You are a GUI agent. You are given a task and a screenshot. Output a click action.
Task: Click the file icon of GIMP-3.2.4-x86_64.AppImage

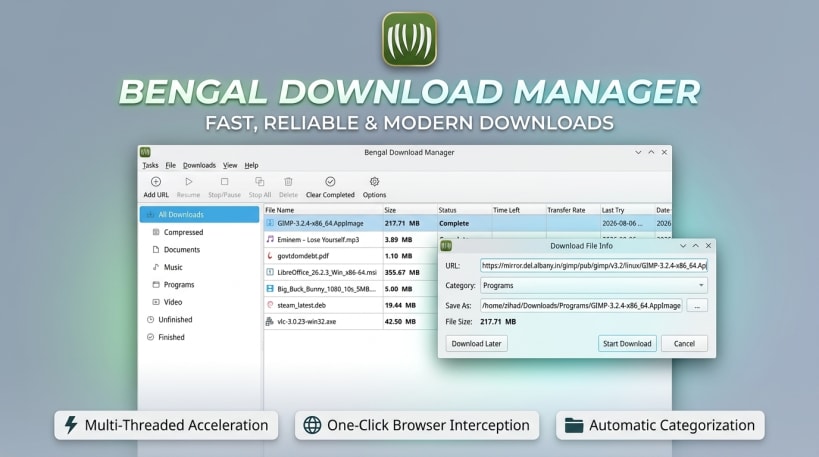coord(270,223)
